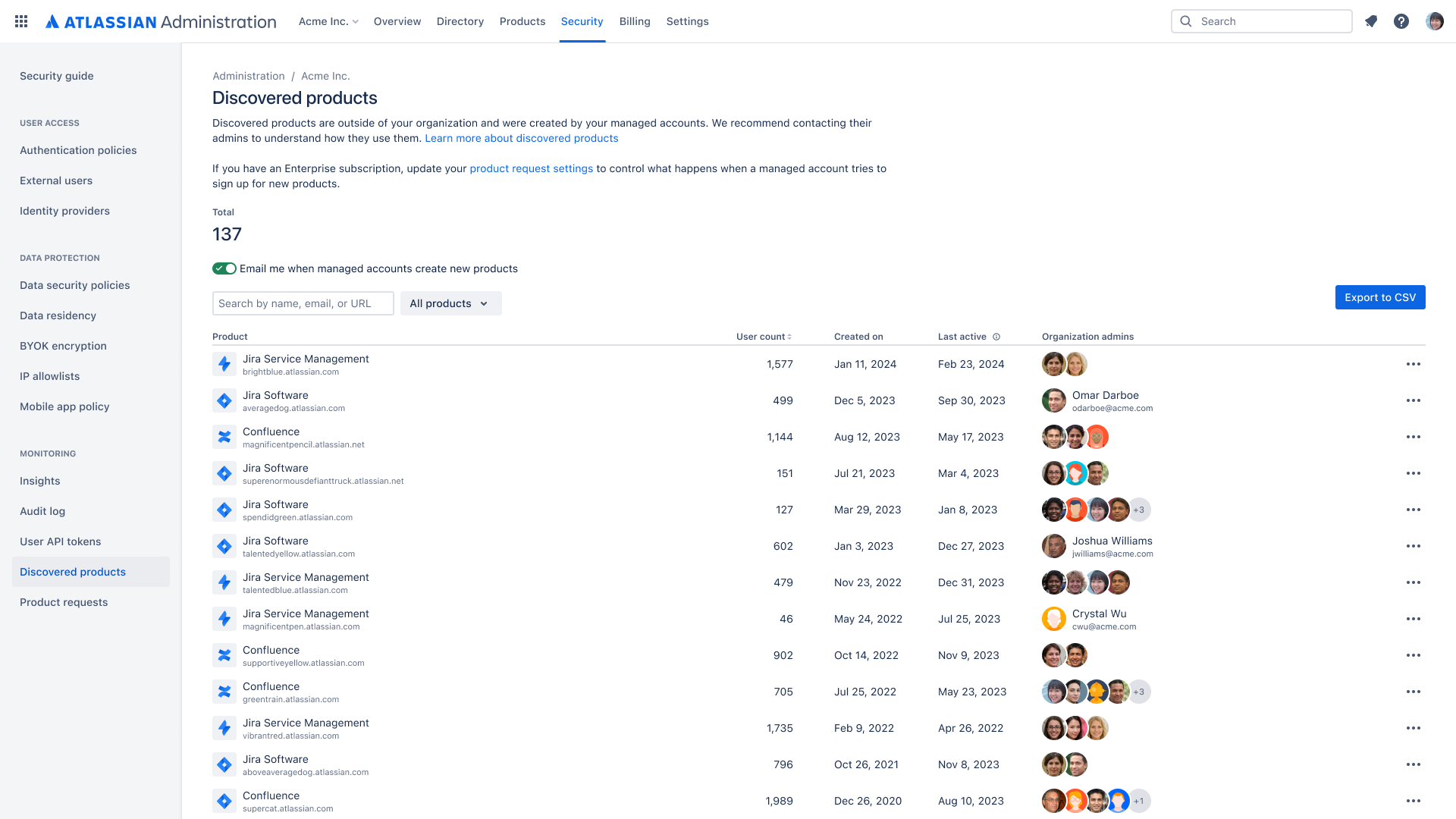The height and width of the screenshot is (819, 1456).
Task: Click the Jira Software icon for averagedog
Action: tap(224, 400)
